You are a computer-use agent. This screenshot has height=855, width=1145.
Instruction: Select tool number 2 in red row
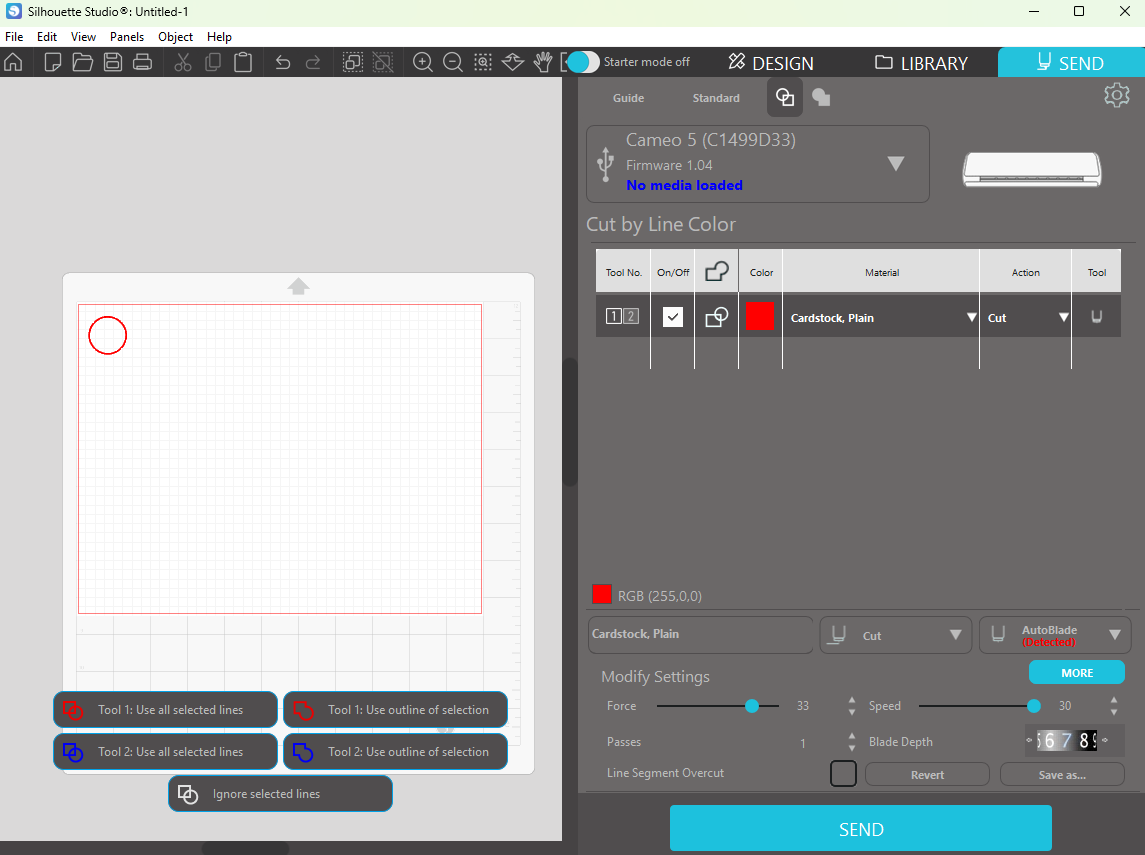631,316
